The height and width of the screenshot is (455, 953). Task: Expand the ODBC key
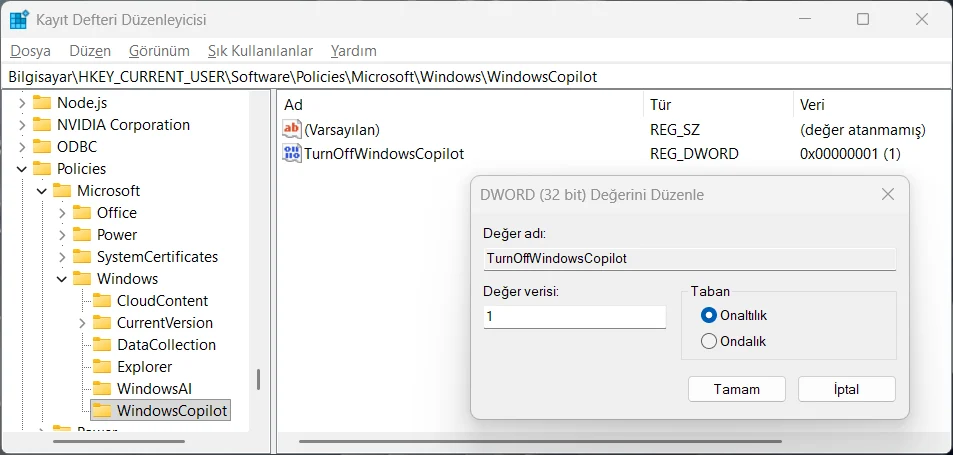22,147
